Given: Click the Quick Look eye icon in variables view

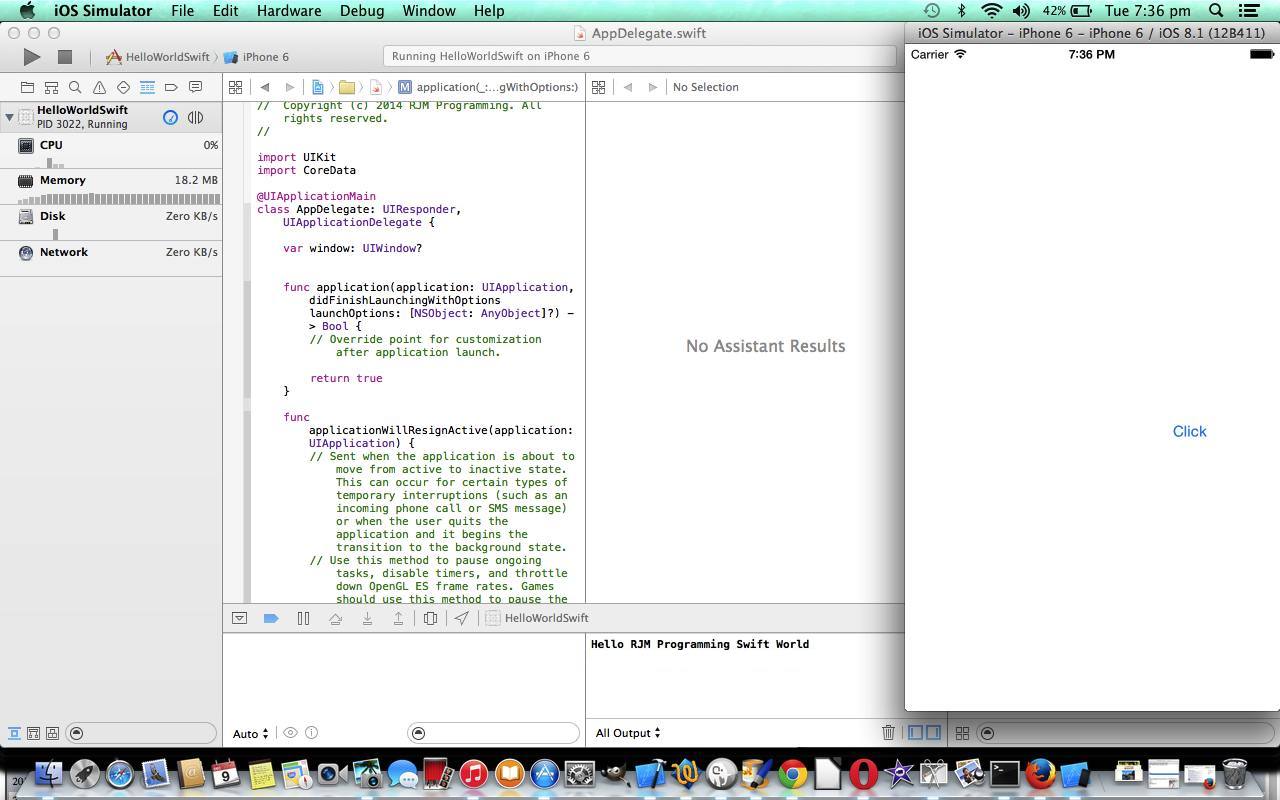Looking at the screenshot, I should (290, 733).
